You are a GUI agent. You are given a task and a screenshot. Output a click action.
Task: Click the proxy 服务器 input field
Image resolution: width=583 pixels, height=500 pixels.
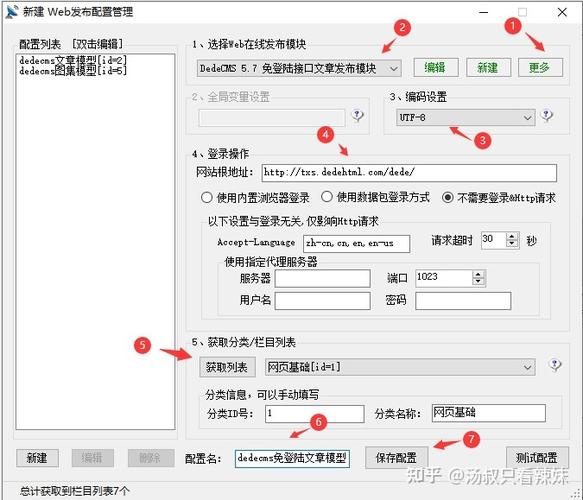(322, 278)
